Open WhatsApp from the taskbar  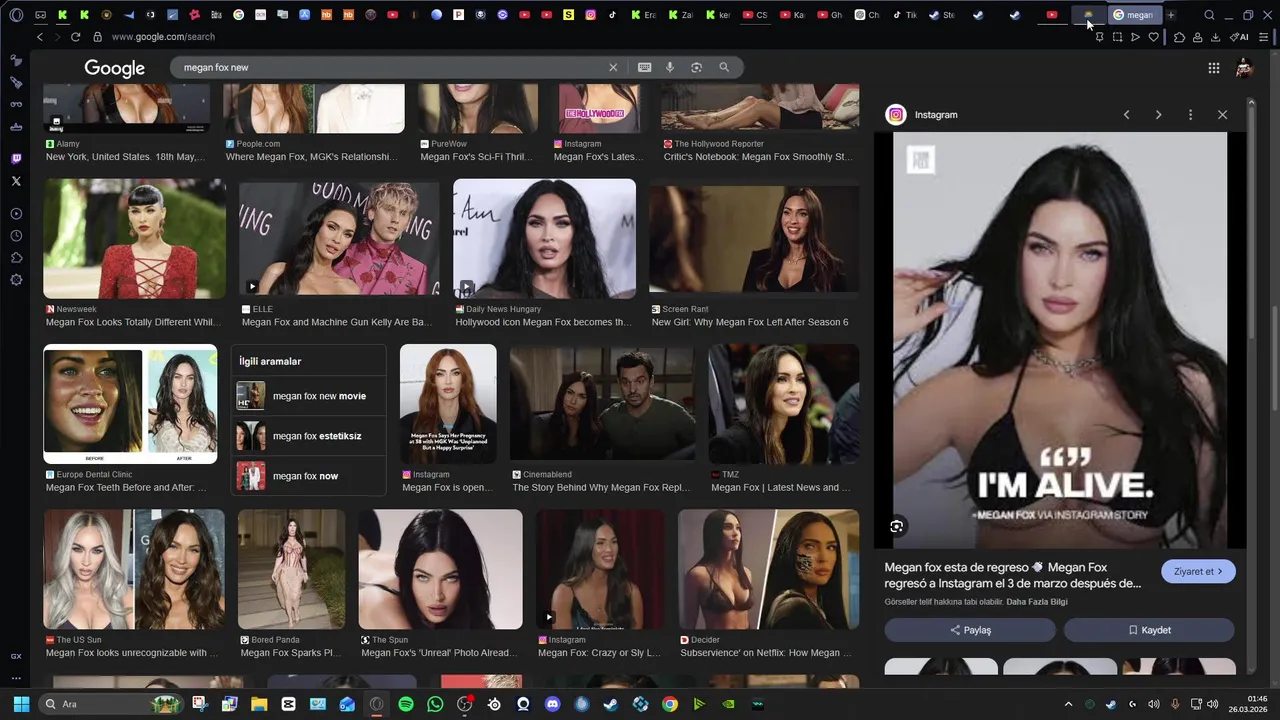point(435,704)
